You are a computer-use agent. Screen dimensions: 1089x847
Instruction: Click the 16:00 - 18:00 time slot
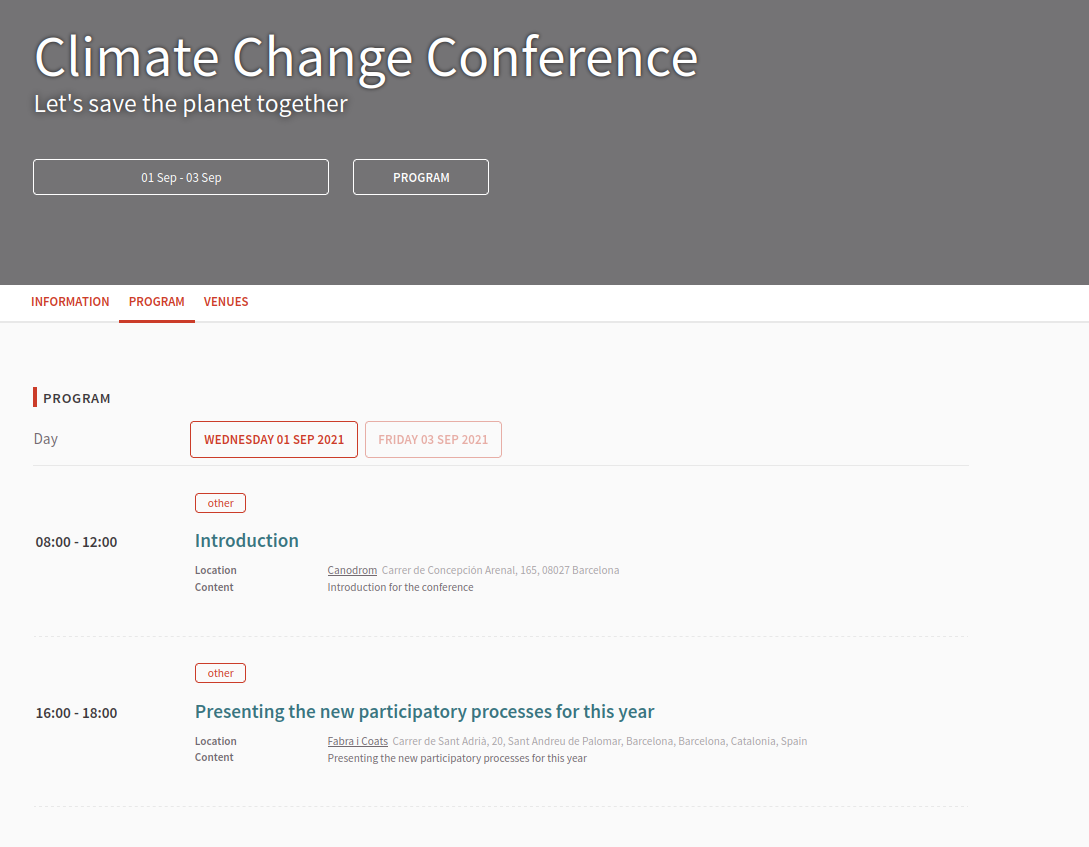coord(76,713)
